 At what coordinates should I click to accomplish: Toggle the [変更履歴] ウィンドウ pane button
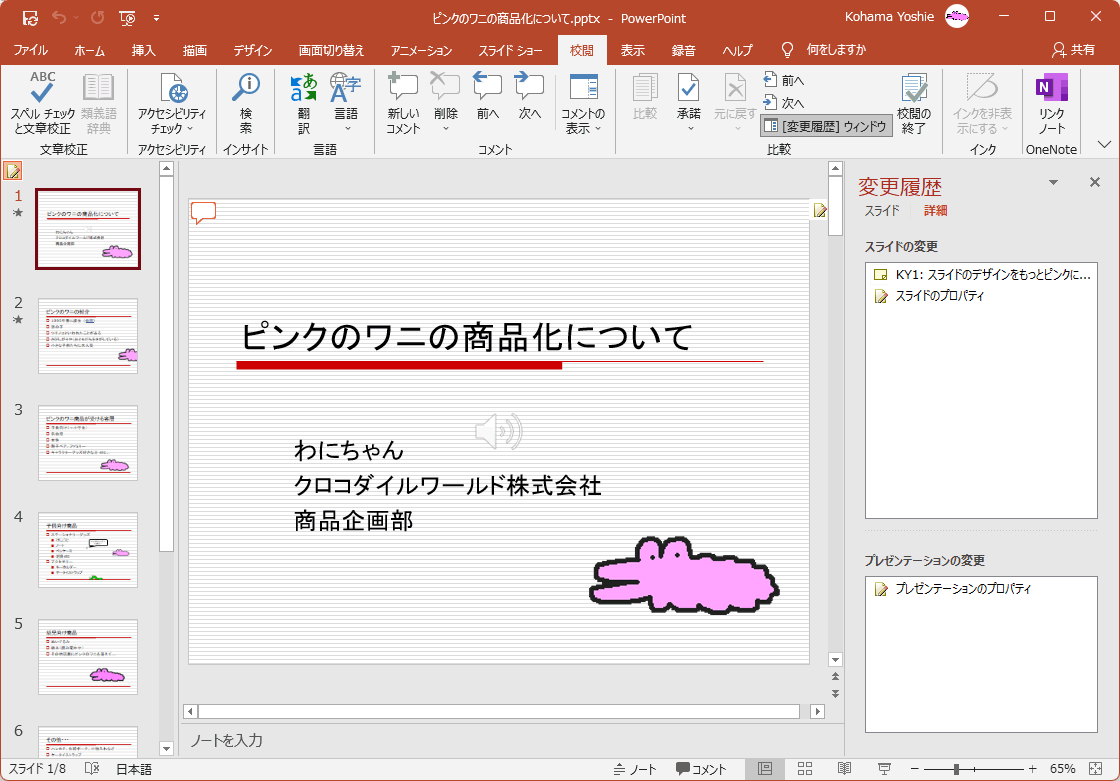(826, 126)
